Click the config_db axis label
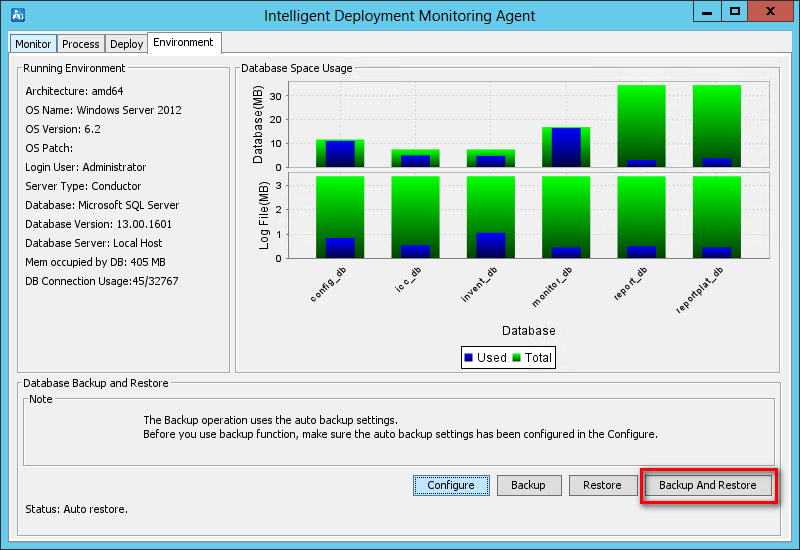The width and height of the screenshot is (800, 550). [x=329, y=285]
